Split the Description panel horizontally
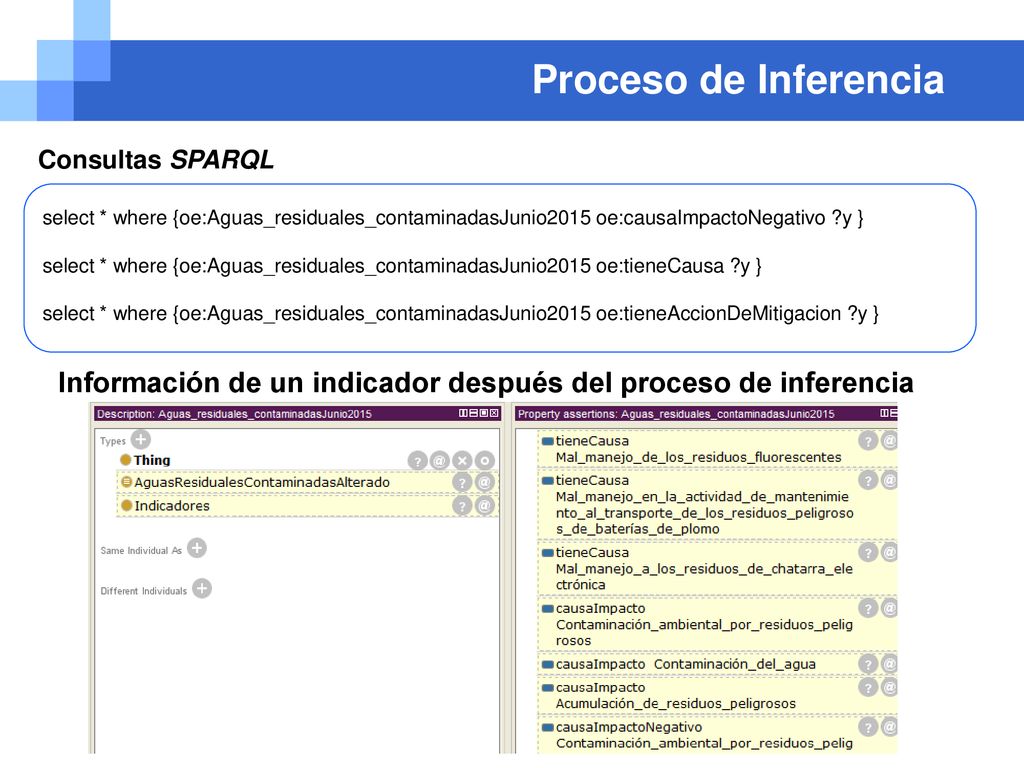Image resolution: width=1024 pixels, height=768 pixels. 473,413
